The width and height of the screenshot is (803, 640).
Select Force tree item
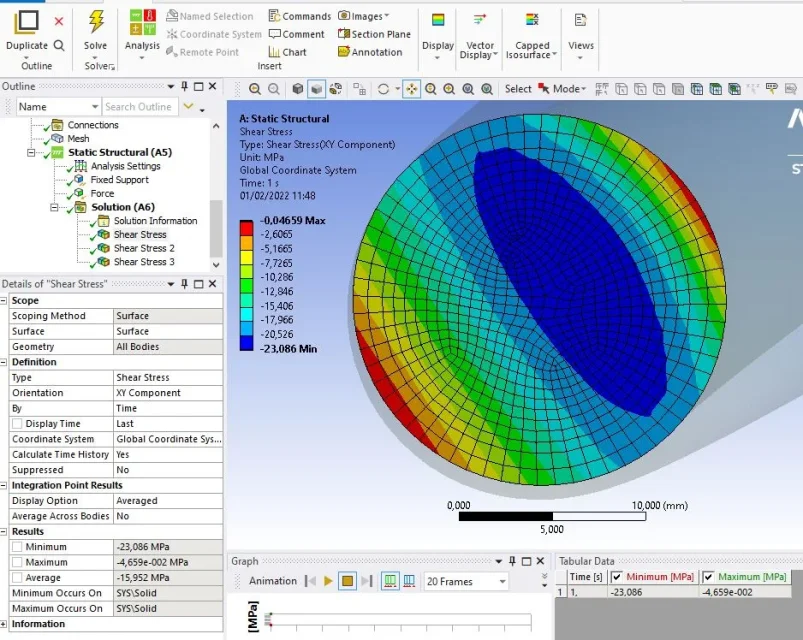pos(102,194)
